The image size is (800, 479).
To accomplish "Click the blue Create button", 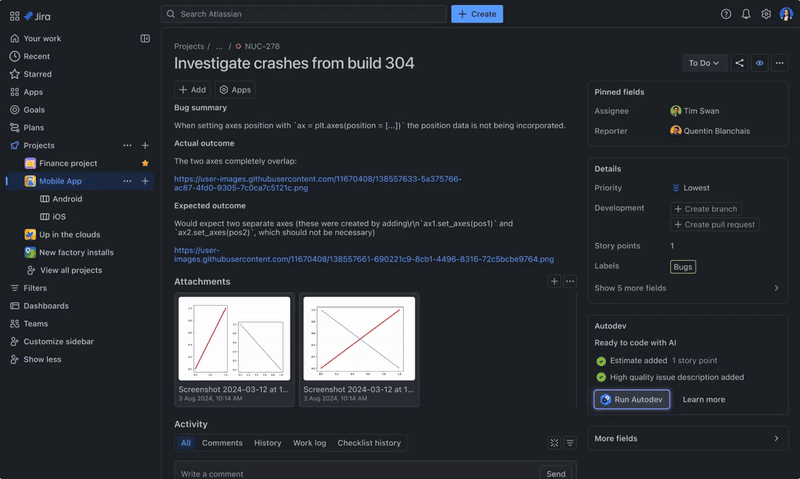I will click(x=477, y=14).
